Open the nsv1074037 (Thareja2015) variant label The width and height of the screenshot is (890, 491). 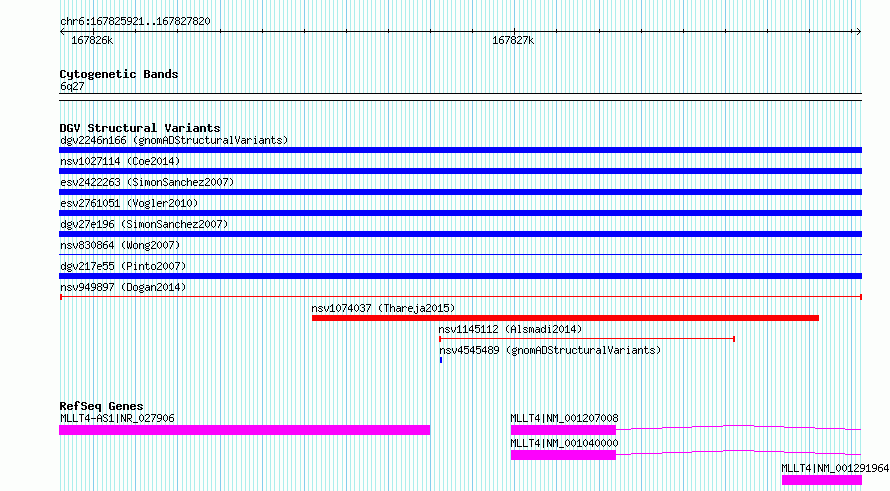pyautogui.click(x=383, y=308)
